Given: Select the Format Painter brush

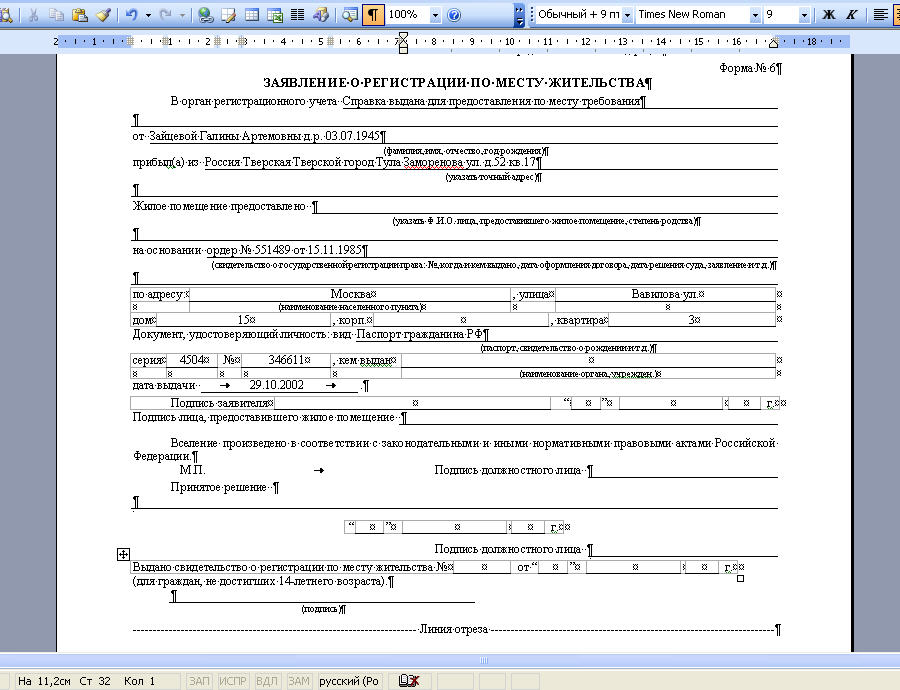Looking at the screenshot, I should (x=103, y=15).
